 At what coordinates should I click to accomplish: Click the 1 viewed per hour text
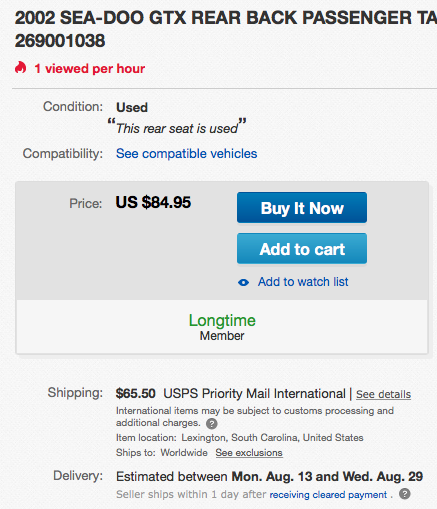point(90,69)
